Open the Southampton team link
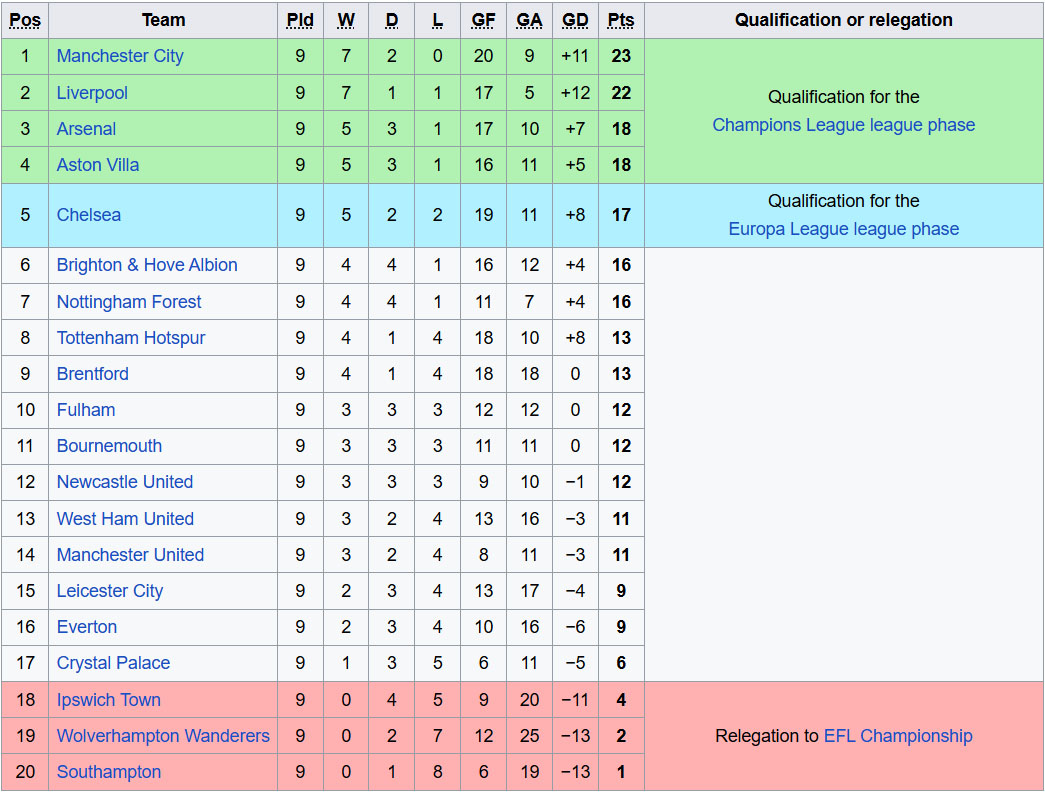 click(x=109, y=772)
